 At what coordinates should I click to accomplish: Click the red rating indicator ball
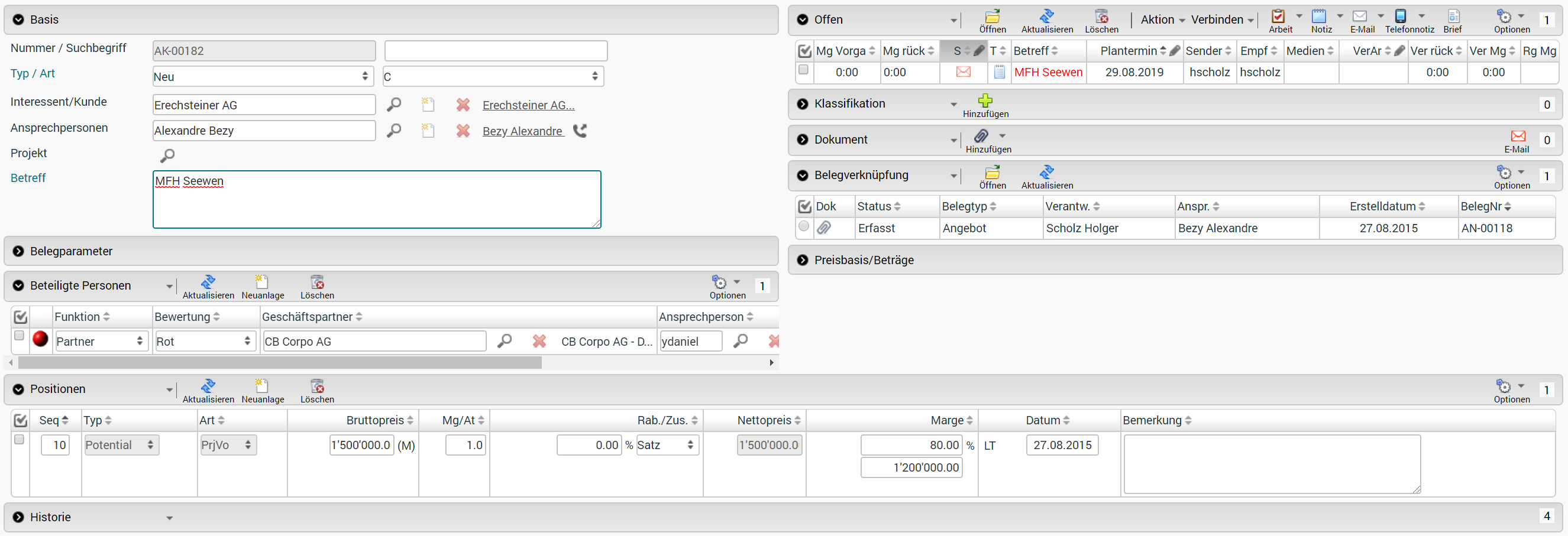pyautogui.click(x=40, y=339)
